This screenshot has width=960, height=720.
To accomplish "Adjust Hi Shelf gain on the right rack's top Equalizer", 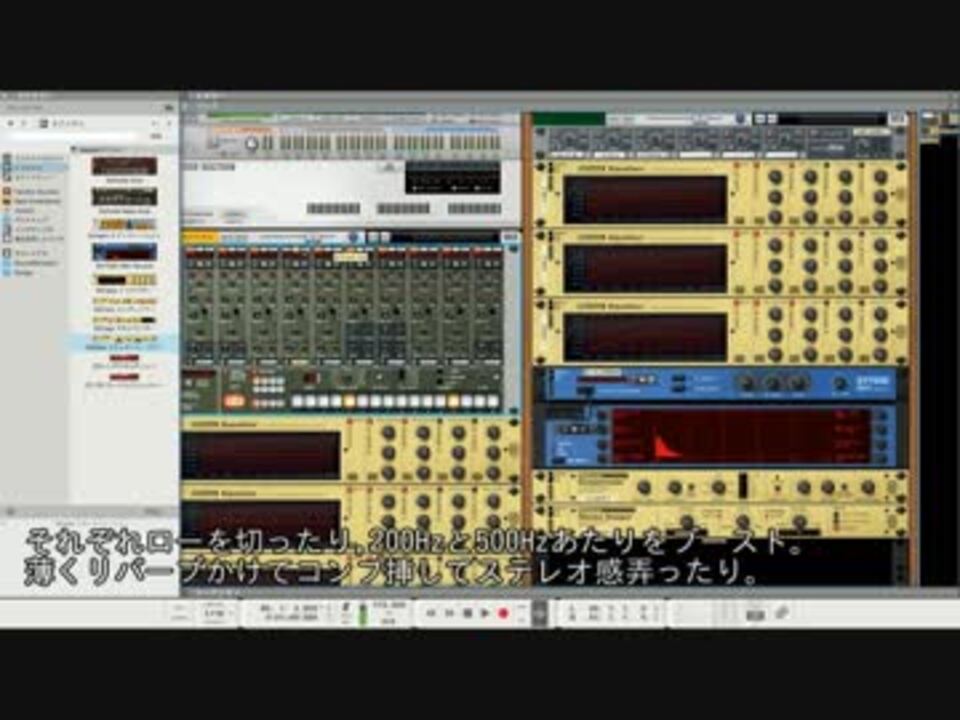I will [x=880, y=197].
